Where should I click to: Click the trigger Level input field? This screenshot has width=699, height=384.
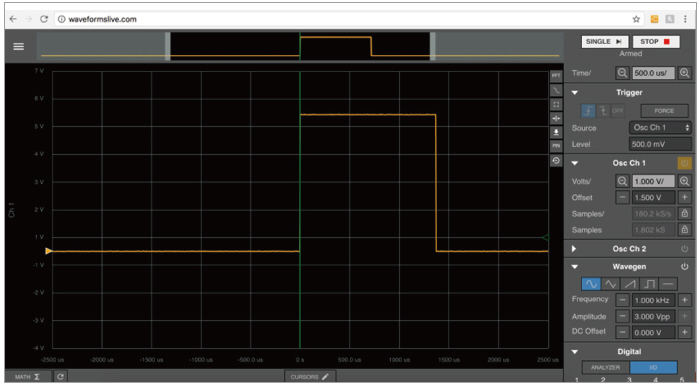coord(660,144)
